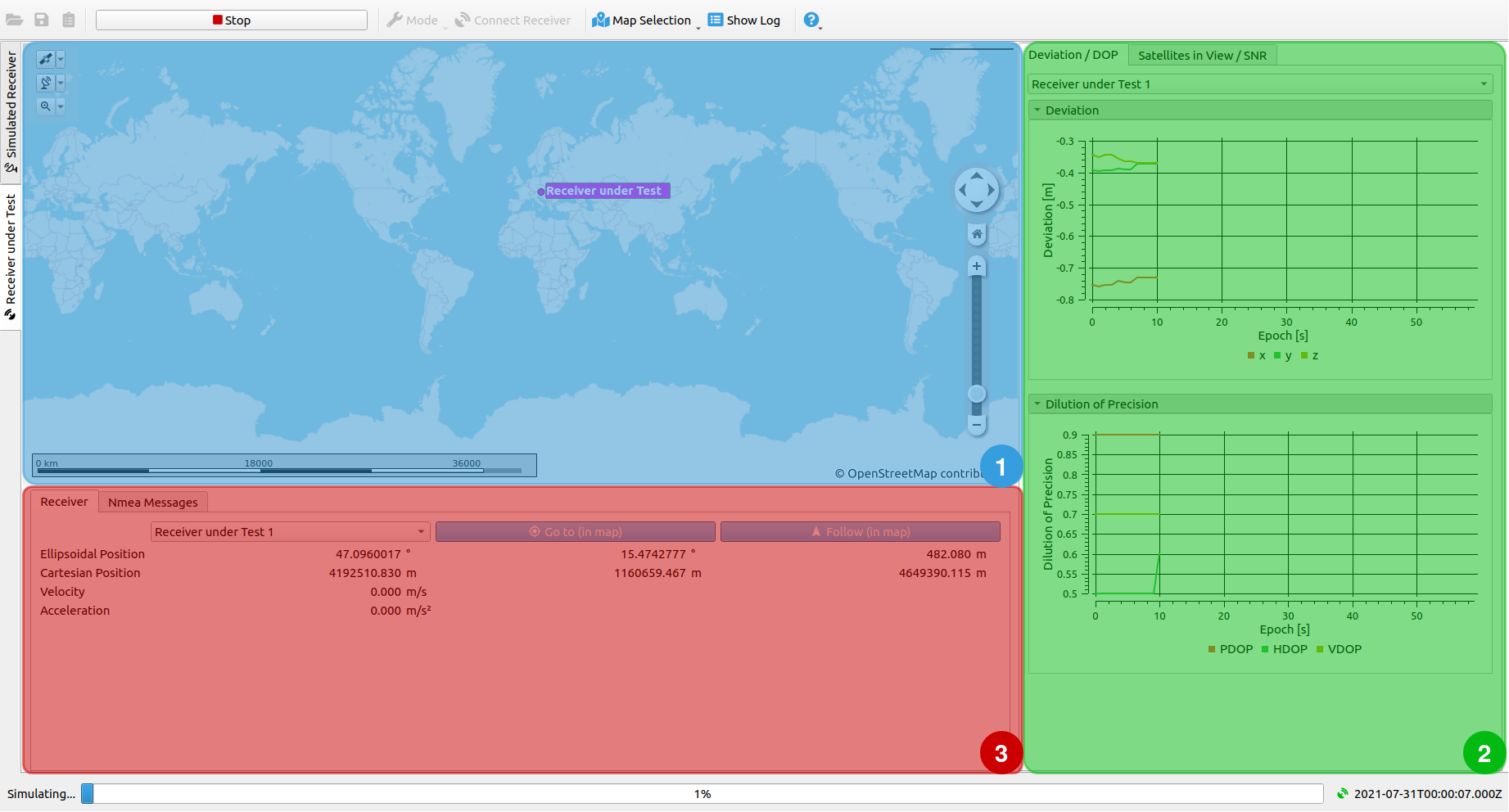Select the receiver antenna tool on the map
The width and height of the screenshot is (1509, 812).
(46, 82)
